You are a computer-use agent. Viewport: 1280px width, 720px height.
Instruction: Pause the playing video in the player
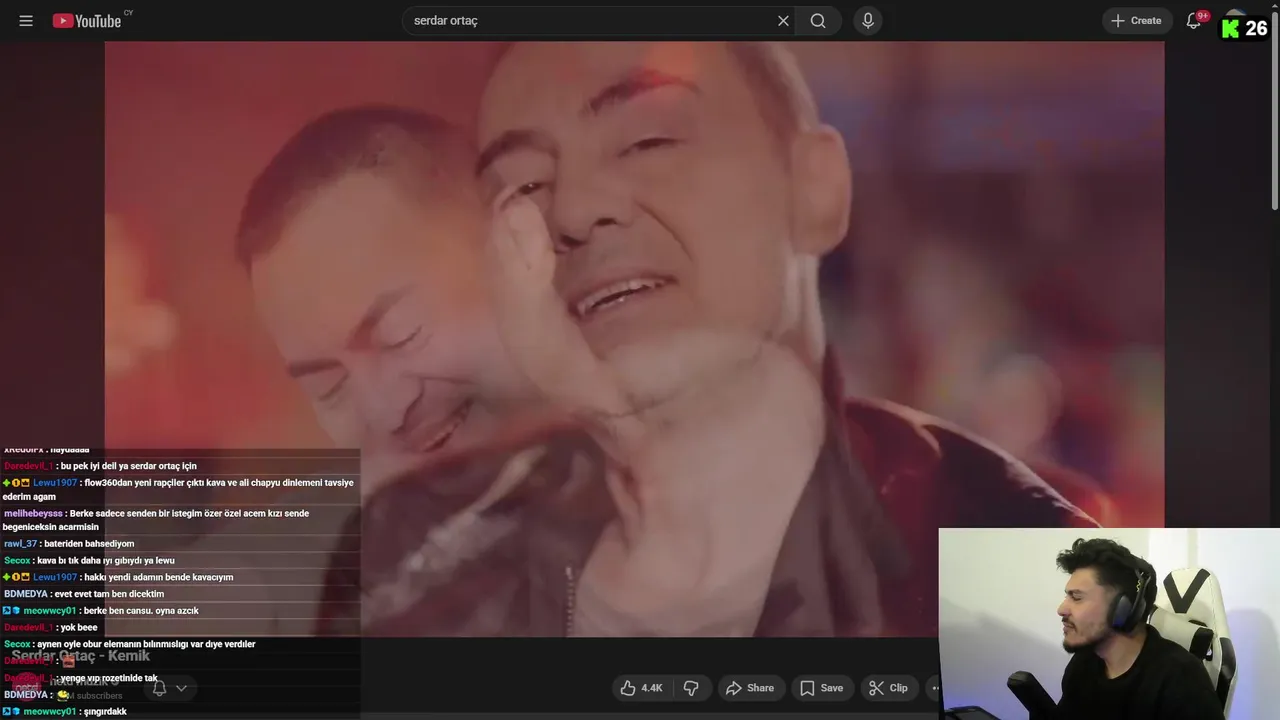(634, 338)
